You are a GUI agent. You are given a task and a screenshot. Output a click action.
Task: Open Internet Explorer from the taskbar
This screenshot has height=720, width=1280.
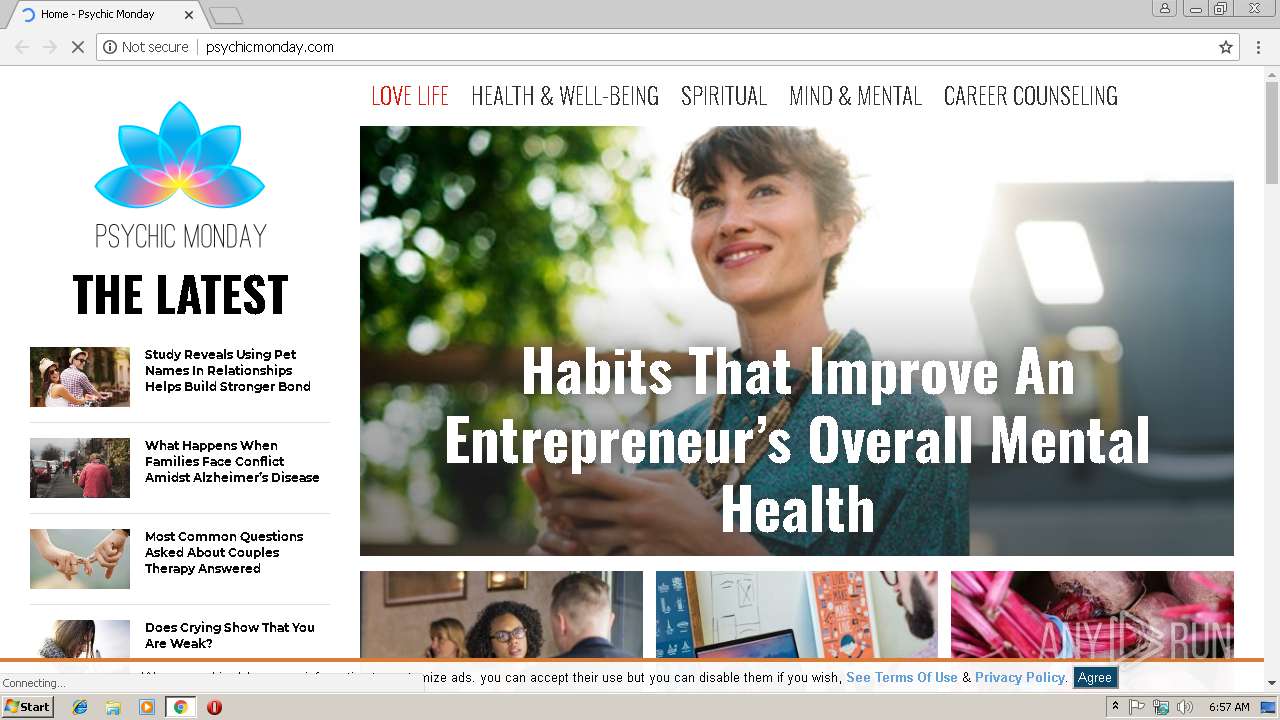click(x=80, y=707)
